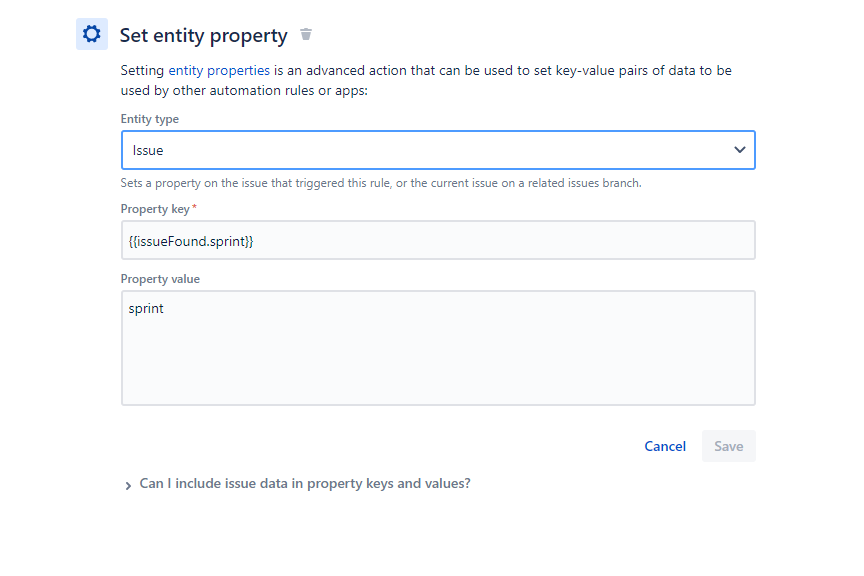This screenshot has width=864, height=576.
Task: Cancel the entity property changes
Action: (x=665, y=446)
